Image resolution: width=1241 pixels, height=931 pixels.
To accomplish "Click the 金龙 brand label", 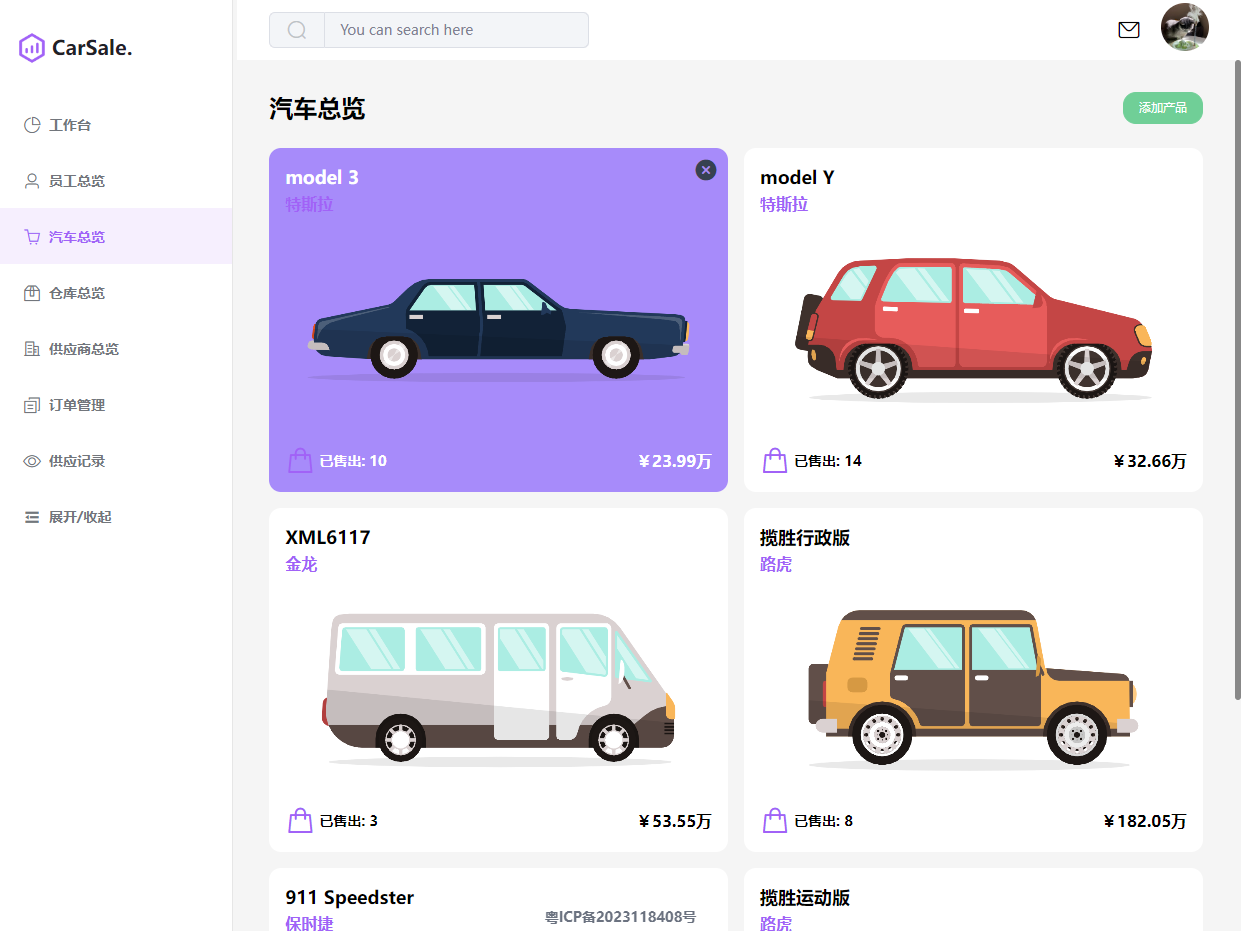I will point(301,565).
